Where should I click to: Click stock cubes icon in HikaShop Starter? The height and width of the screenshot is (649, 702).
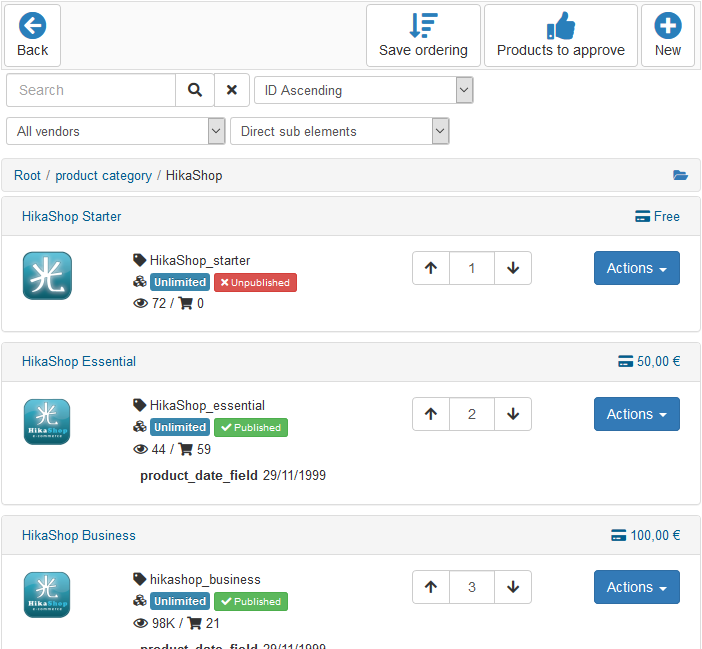click(x=140, y=282)
